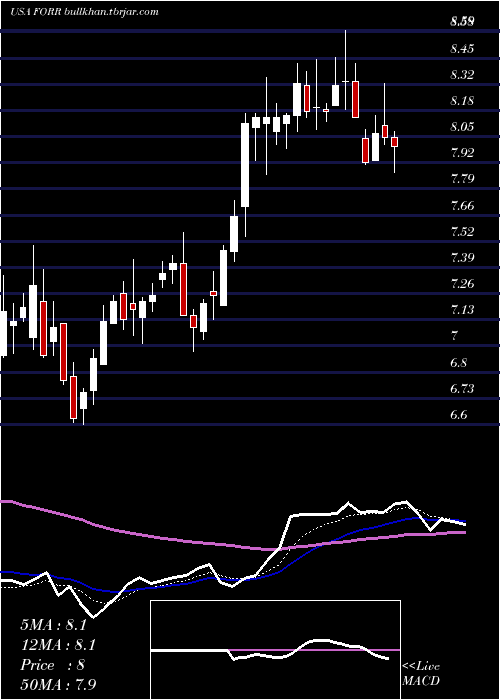The height and width of the screenshot is (700, 500).
Task: Click the 7.39 price axis label
Action: (x=462, y=258)
